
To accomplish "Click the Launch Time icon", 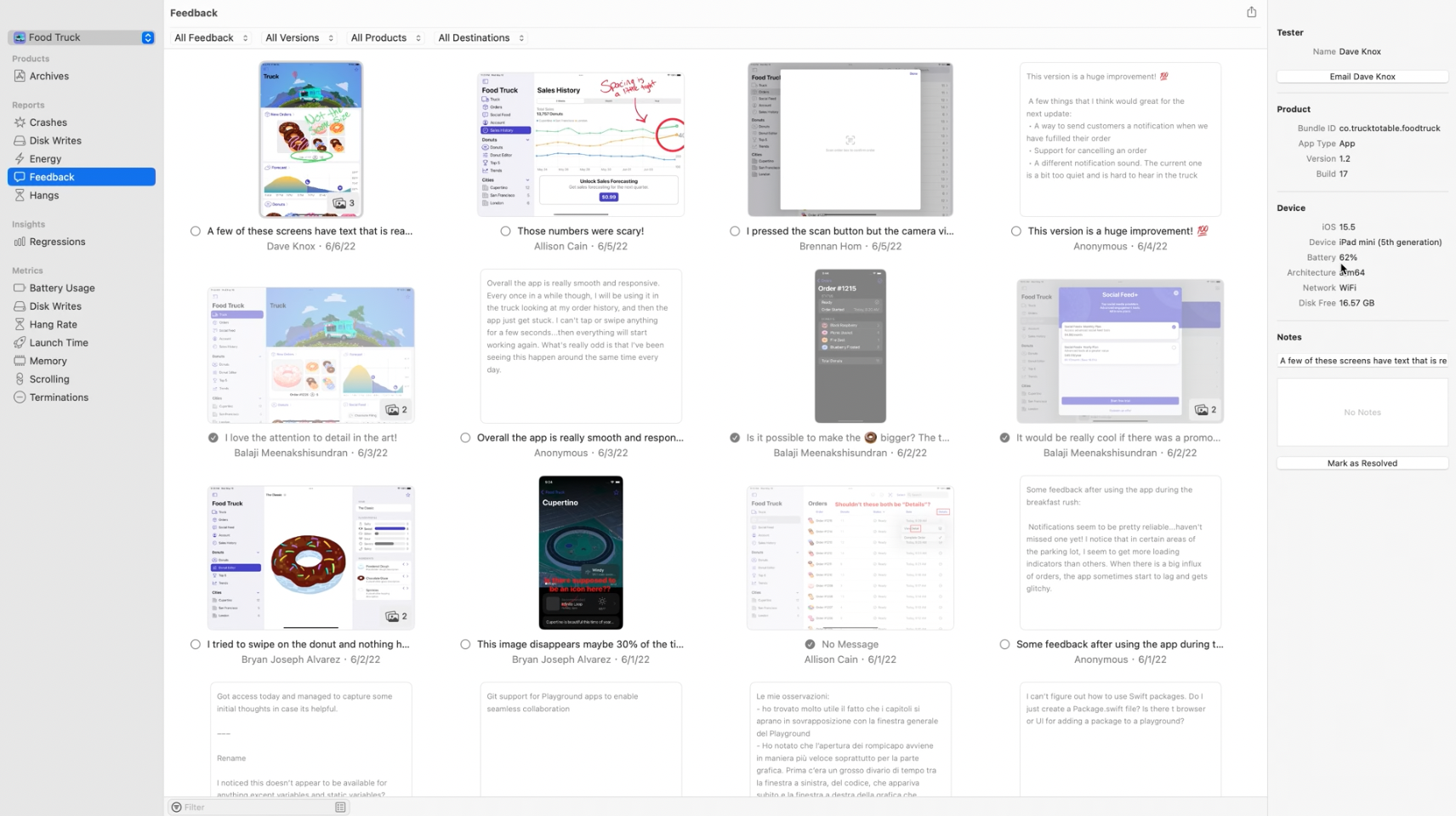I will pos(20,342).
